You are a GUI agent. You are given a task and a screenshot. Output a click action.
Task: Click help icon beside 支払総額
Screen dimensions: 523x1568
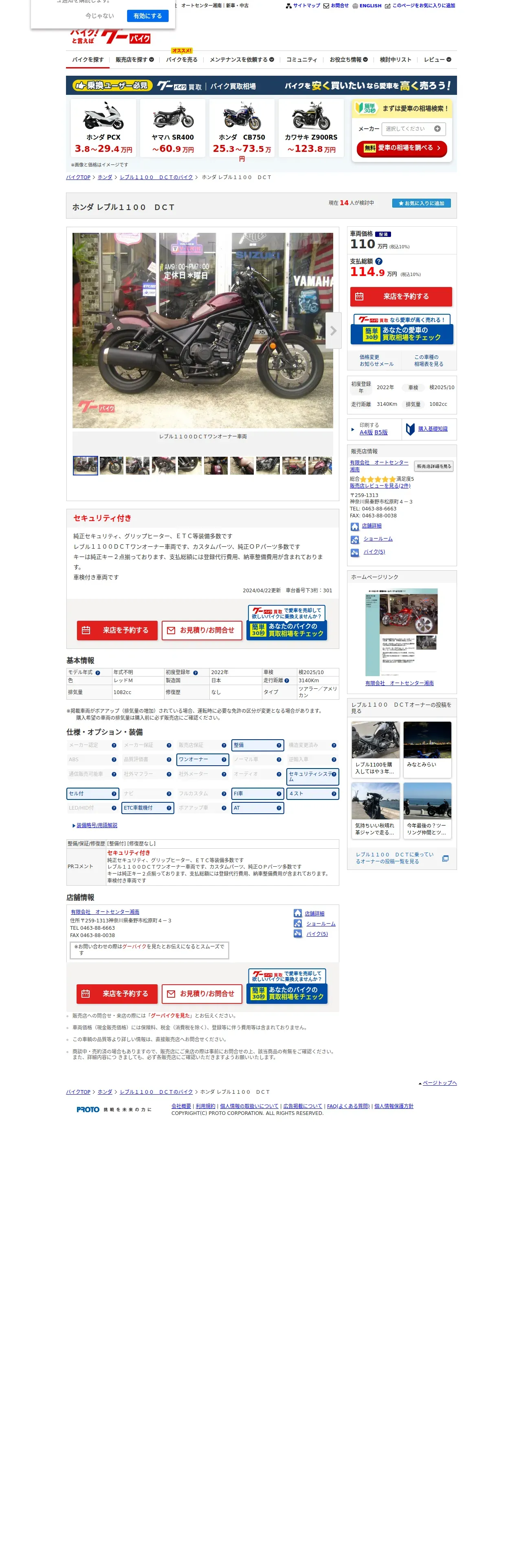tap(379, 261)
